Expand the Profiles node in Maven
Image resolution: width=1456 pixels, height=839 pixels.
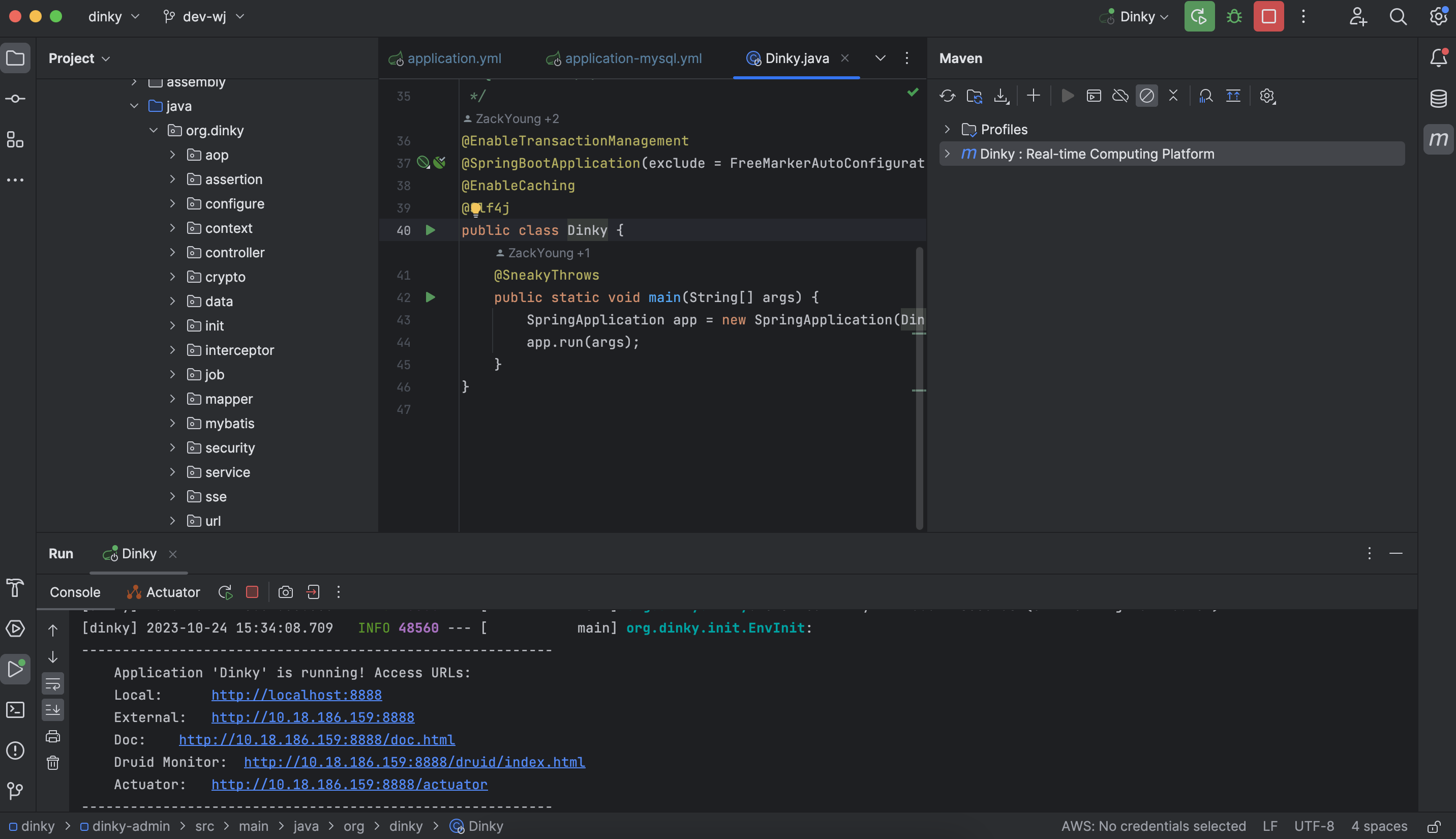(x=947, y=130)
